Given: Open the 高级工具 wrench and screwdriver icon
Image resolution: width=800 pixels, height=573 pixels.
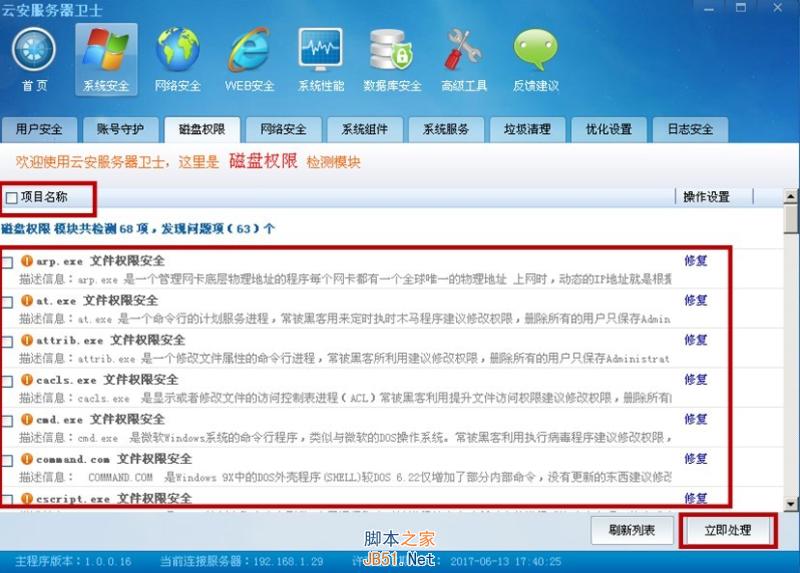Looking at the screenshot, I should tap(464, 51).
